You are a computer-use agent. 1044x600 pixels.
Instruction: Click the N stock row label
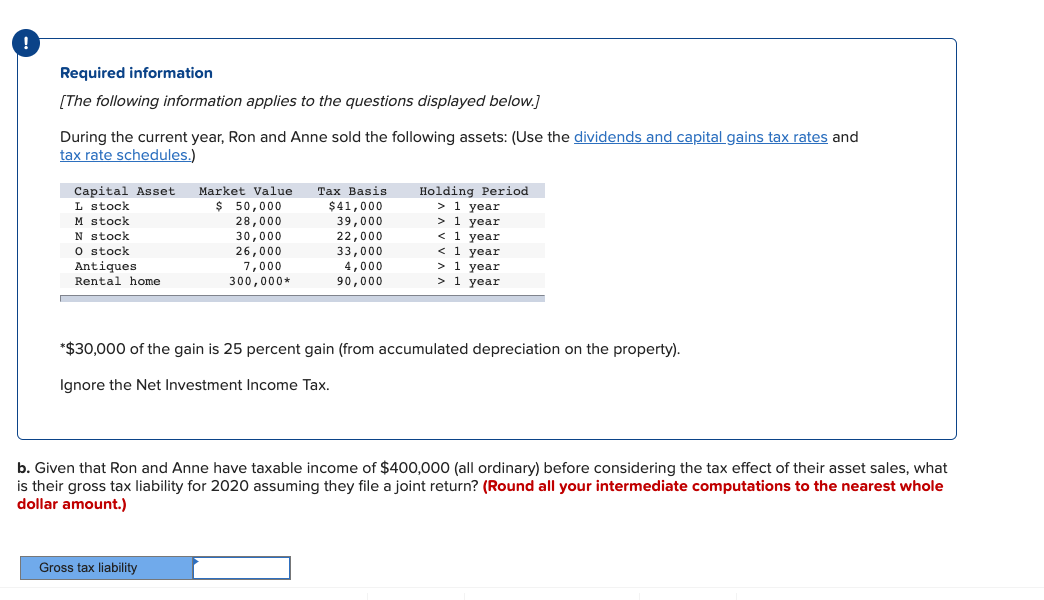[x=102, y=236]
